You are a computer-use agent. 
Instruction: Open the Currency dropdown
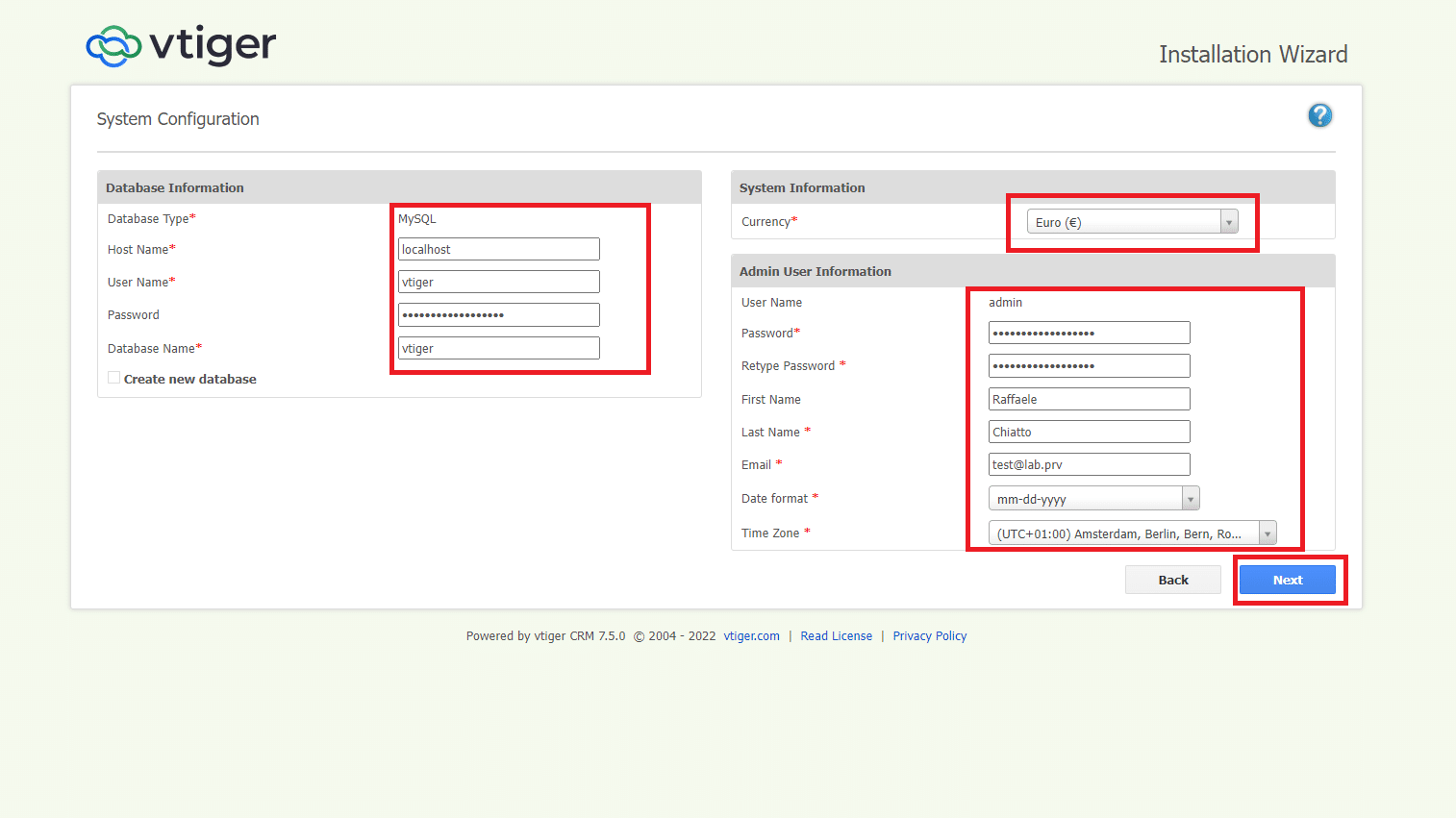pyautogui.click(x=1132, y=222)
